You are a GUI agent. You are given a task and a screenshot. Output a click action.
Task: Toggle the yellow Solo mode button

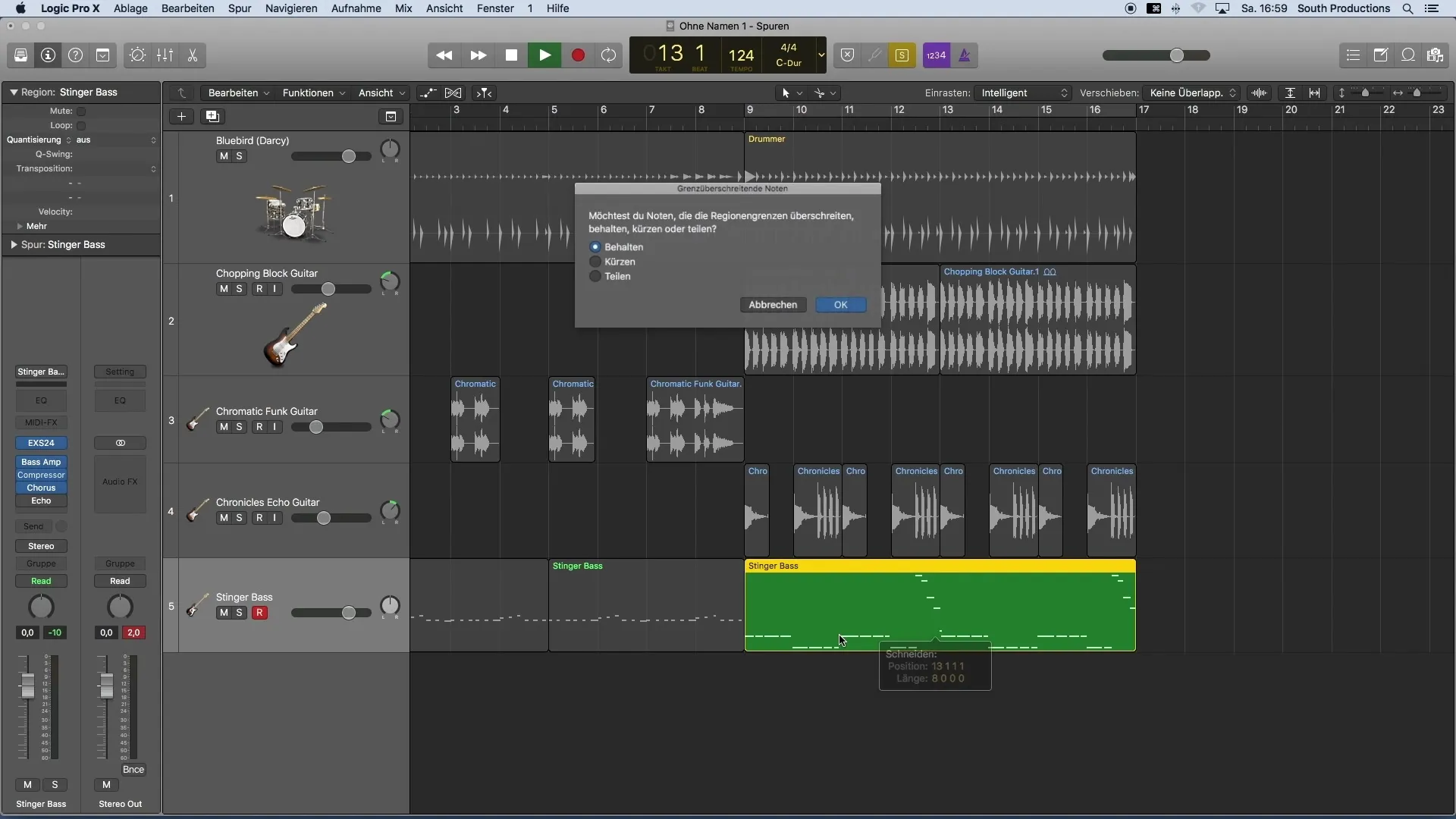902,55
